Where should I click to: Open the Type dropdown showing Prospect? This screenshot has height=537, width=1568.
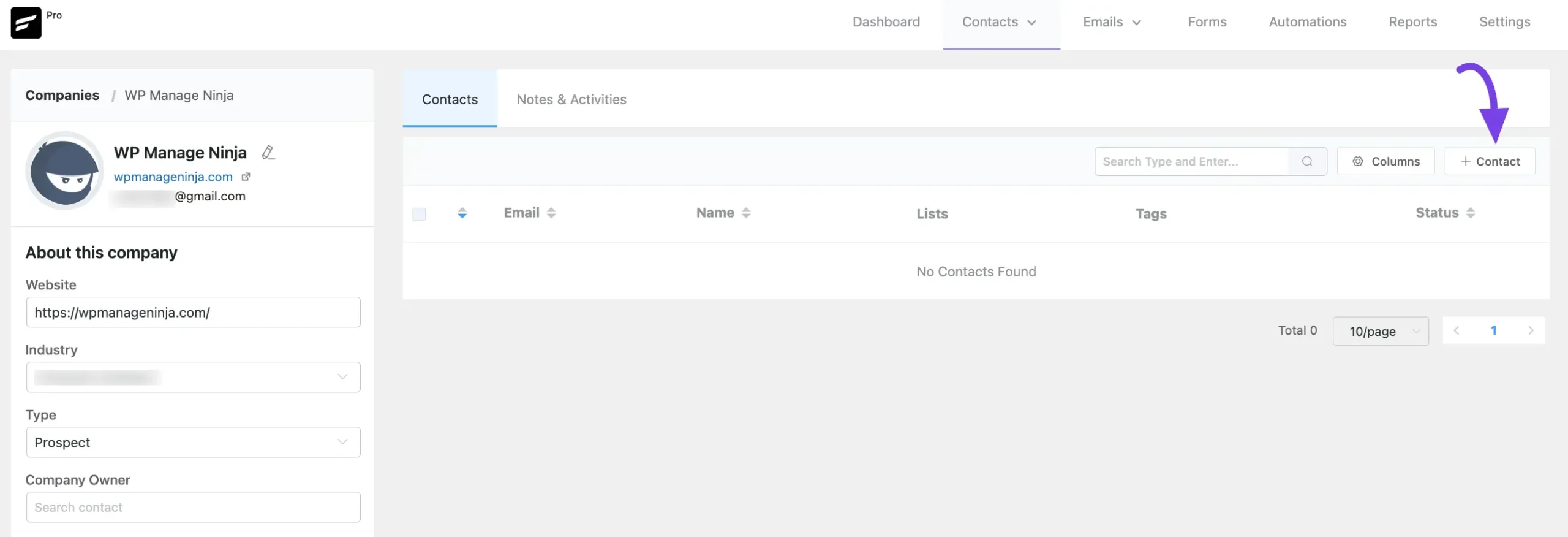click(193, 442)
